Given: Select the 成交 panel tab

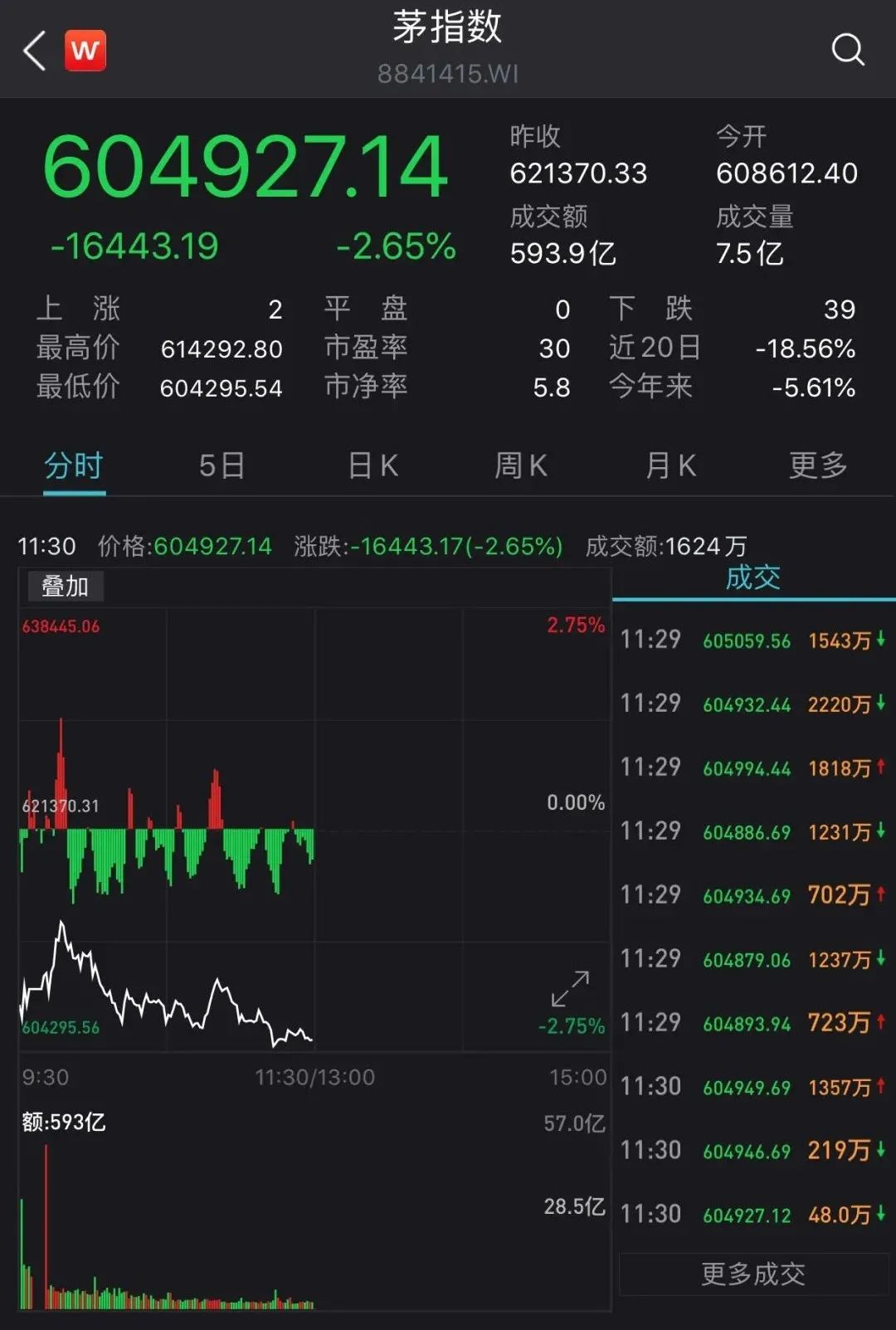Looking at the screenshot, I should [x=753, y=577].
